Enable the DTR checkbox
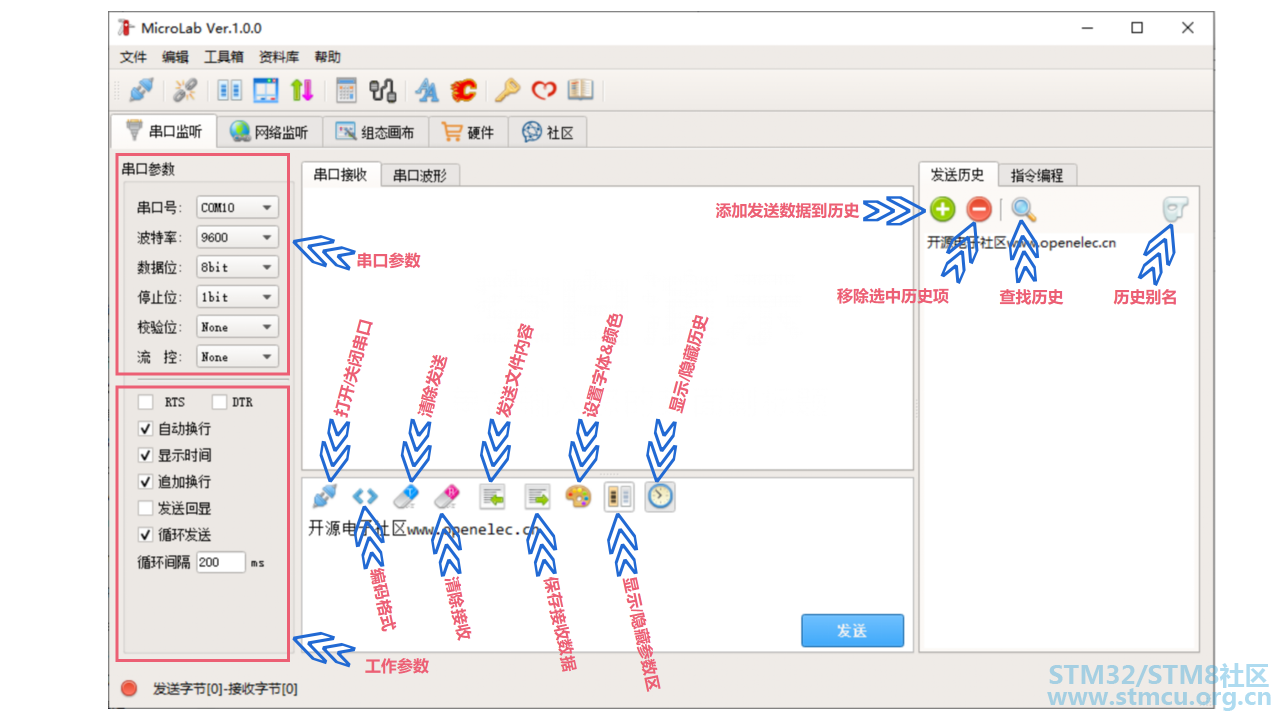The height and width of the screenshot is (720, 1280). pyautogui.click(x=220, y=402)
